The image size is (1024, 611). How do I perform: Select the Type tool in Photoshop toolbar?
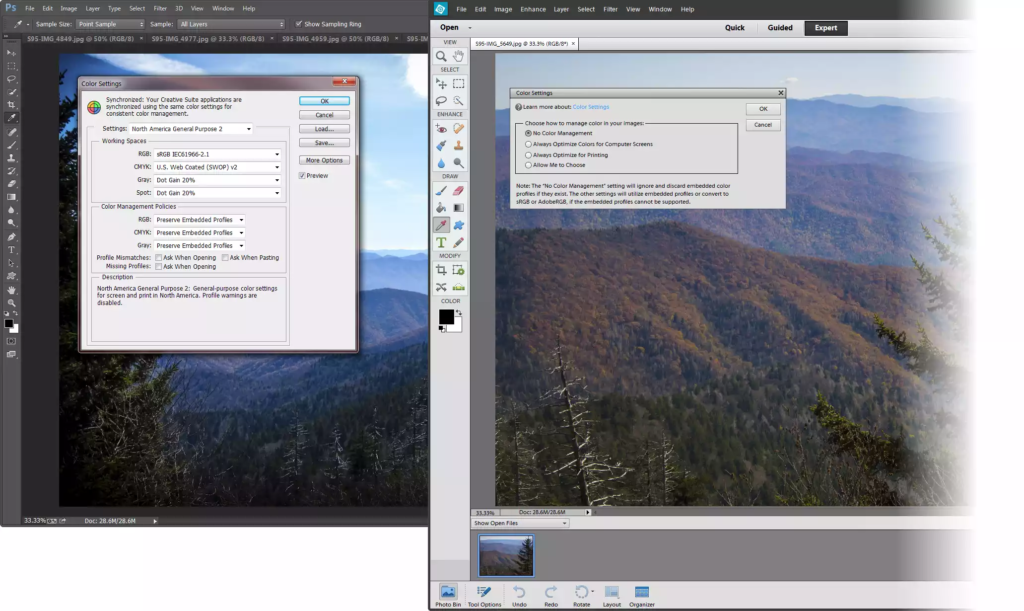(11, 249)
